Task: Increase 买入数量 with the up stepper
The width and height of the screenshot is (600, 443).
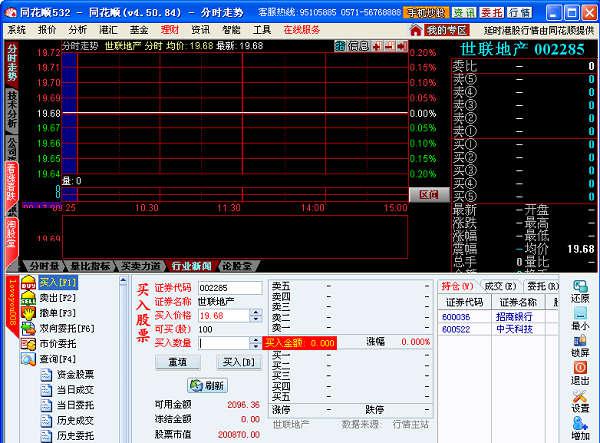Action: [x=256, y=340]
